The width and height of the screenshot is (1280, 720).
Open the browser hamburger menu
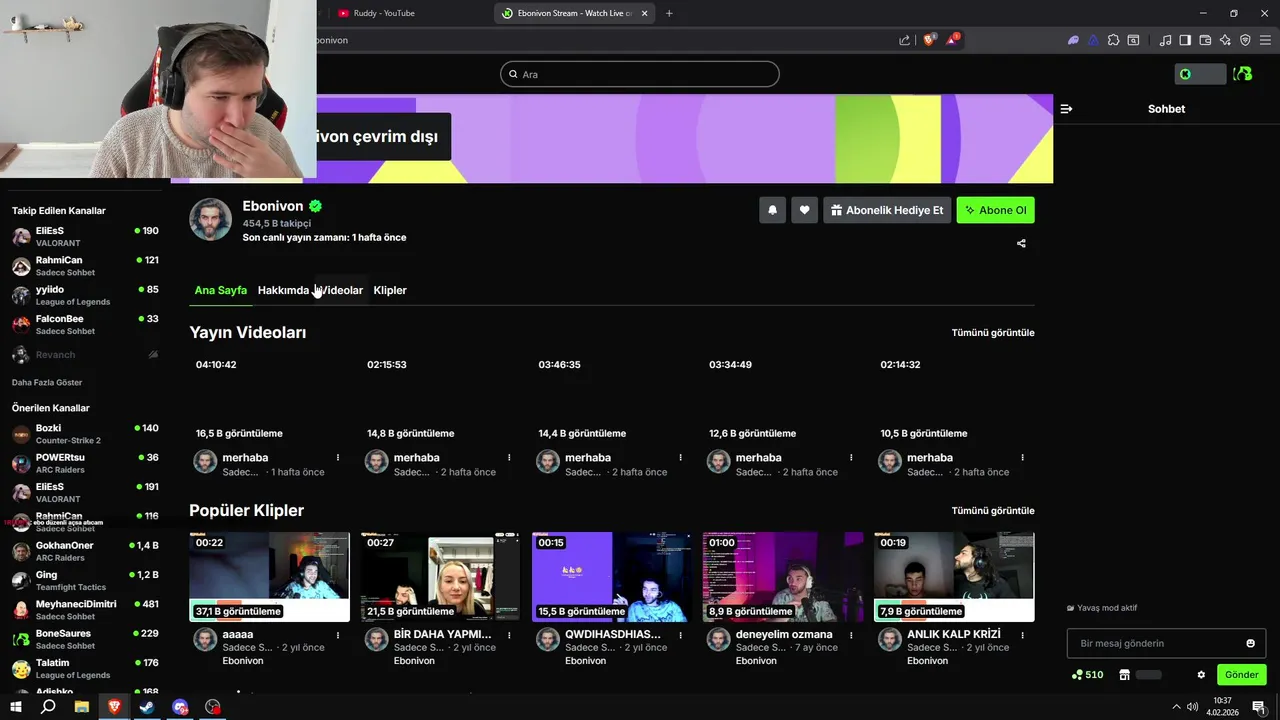pos(1265,40)
